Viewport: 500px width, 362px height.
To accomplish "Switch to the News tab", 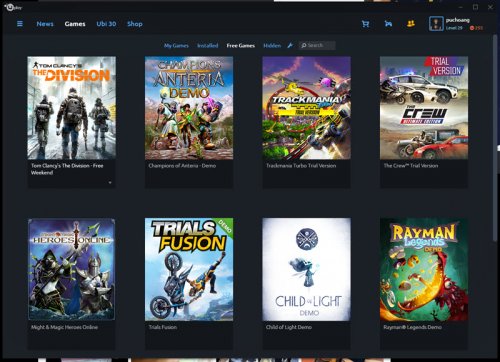I will 45,24.
